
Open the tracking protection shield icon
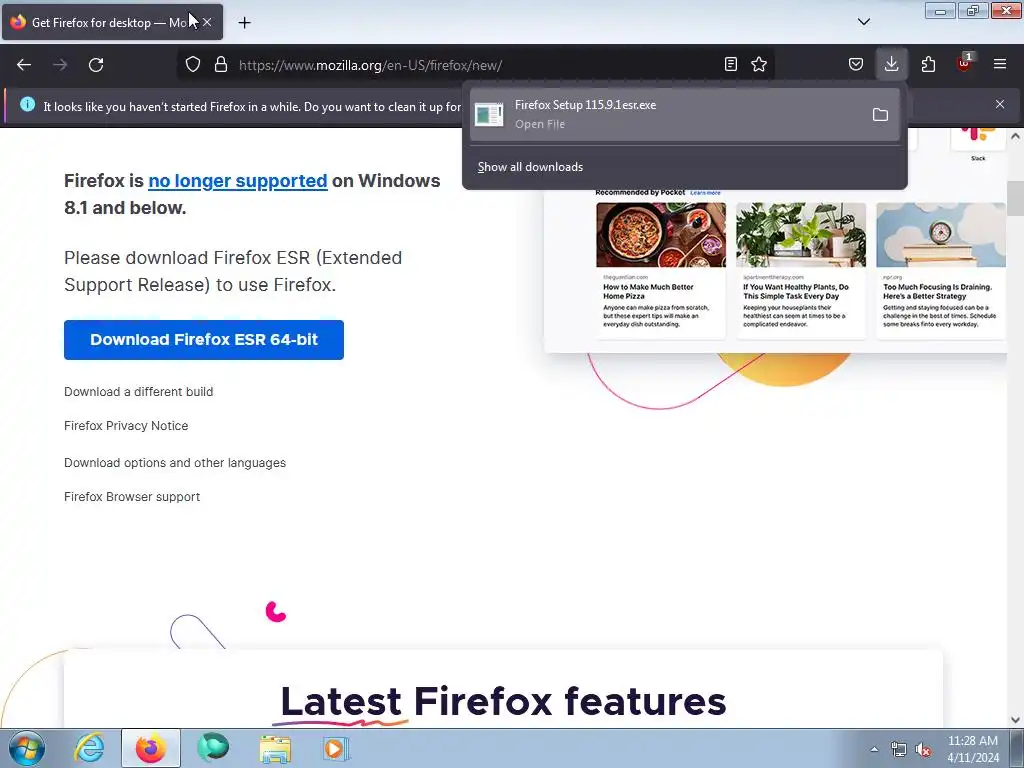(193, 65)
